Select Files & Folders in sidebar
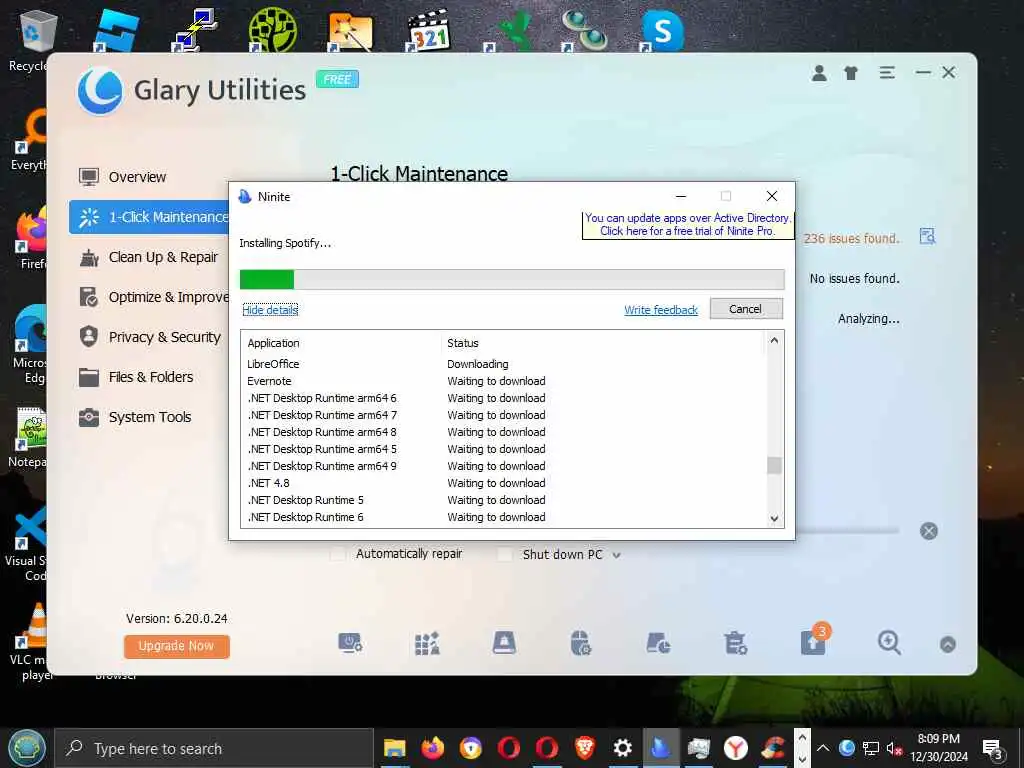 pos(136,377)
